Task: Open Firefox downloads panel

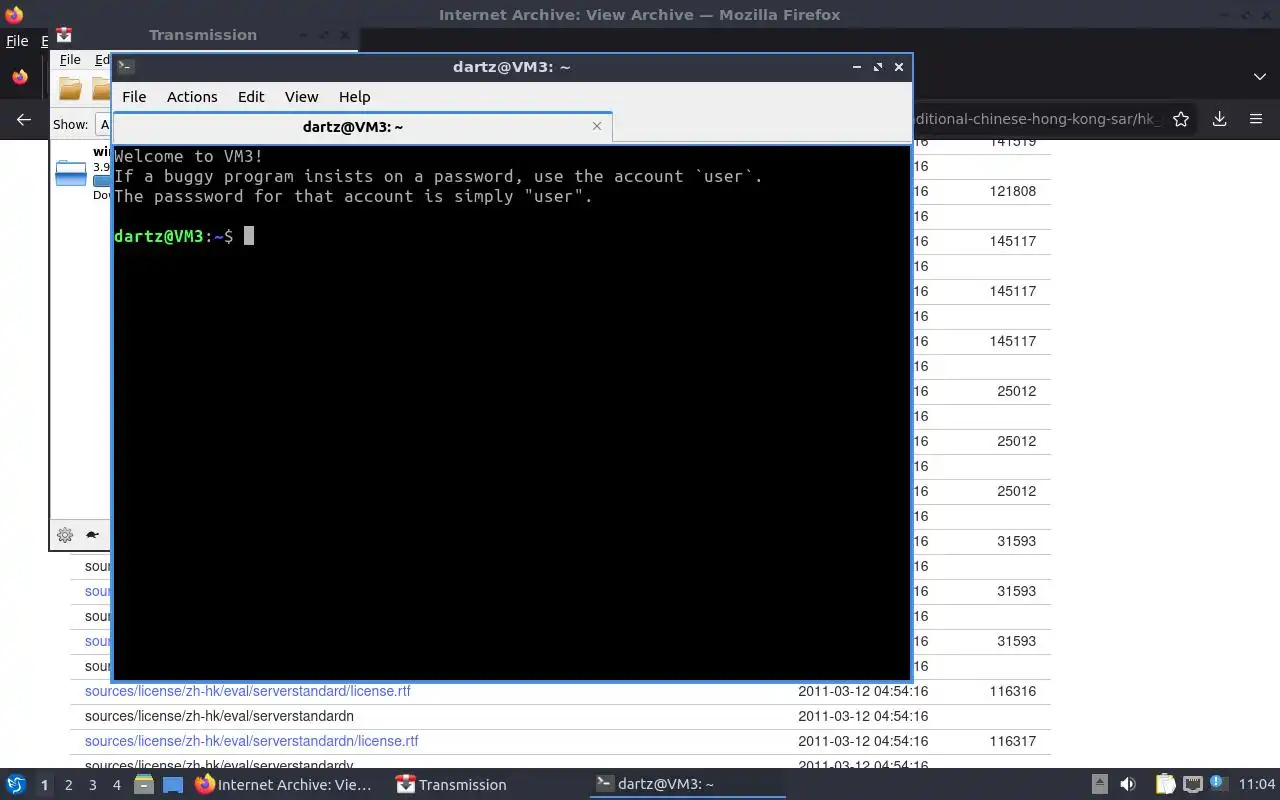Action: click(1220, 119)
